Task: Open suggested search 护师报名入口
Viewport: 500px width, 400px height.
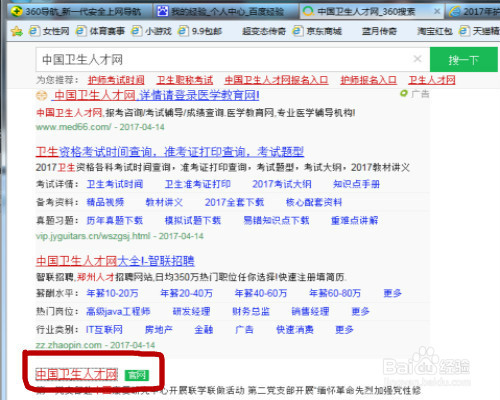Action: pyautogui.click(x=368, y=80)
